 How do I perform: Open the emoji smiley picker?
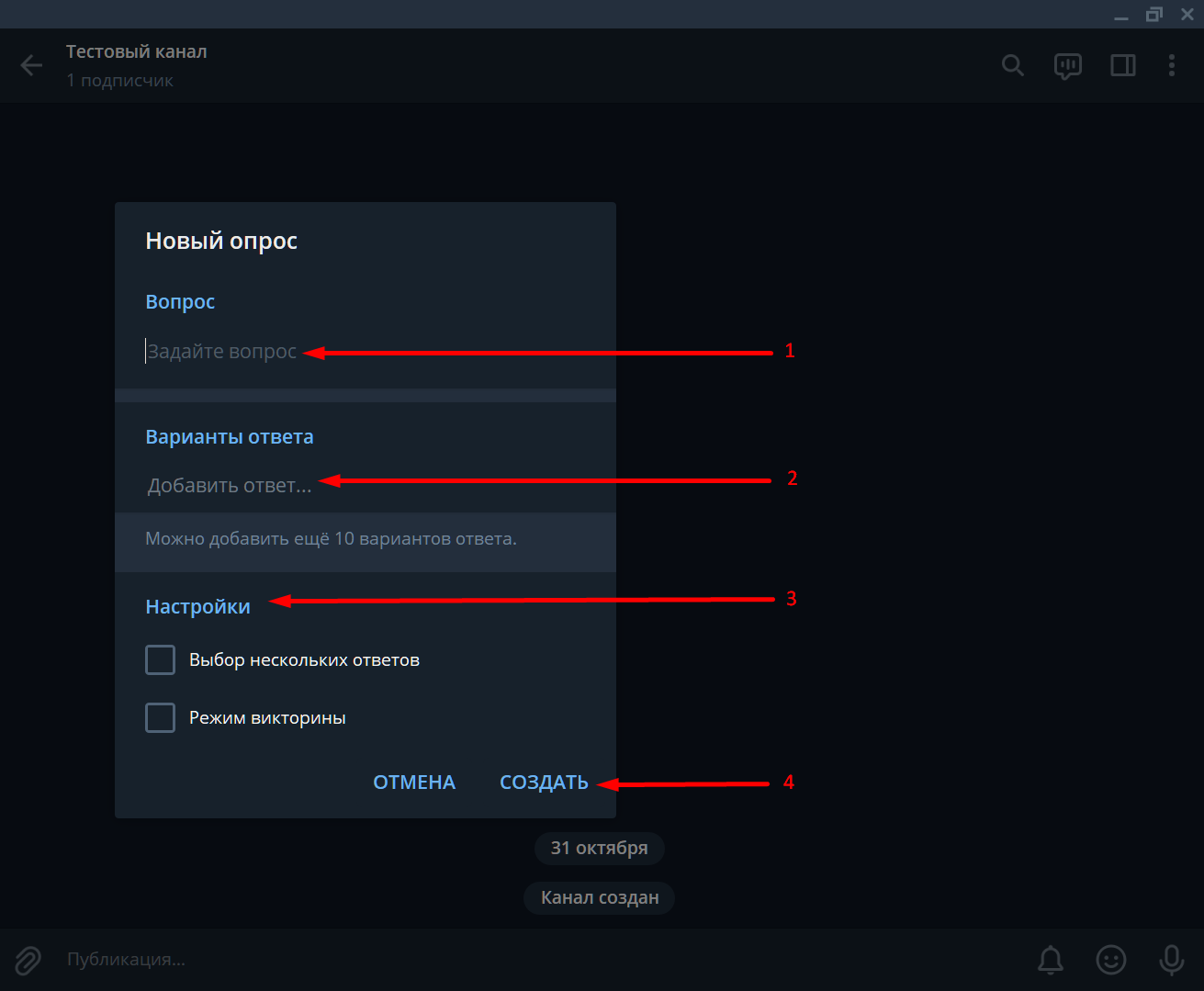[1111, 960]
